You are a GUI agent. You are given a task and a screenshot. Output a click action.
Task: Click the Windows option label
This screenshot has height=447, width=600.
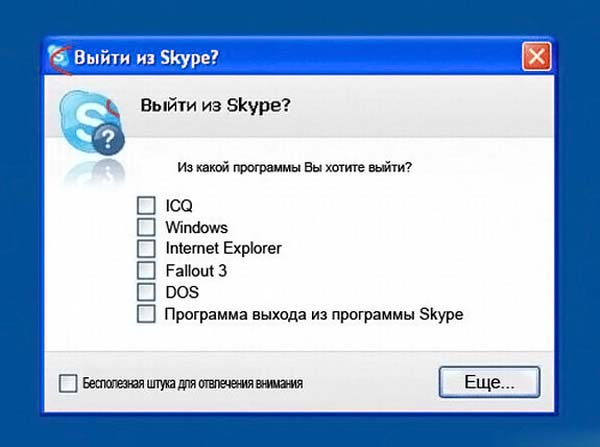(197, 228)
